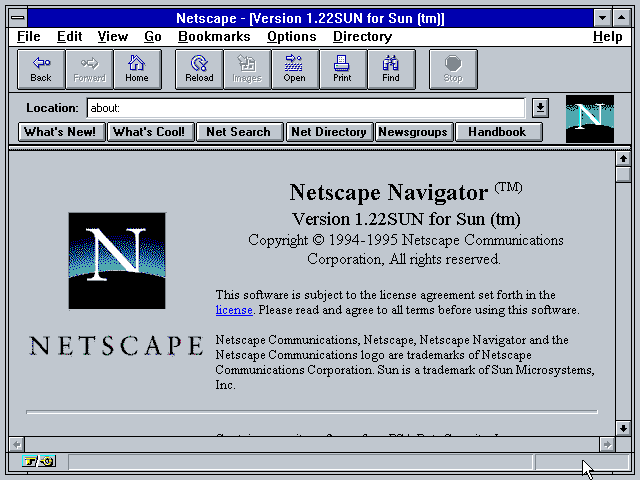Click the Newsgroups button
Viewport: 640px width, 480px height.
(413, 132)
